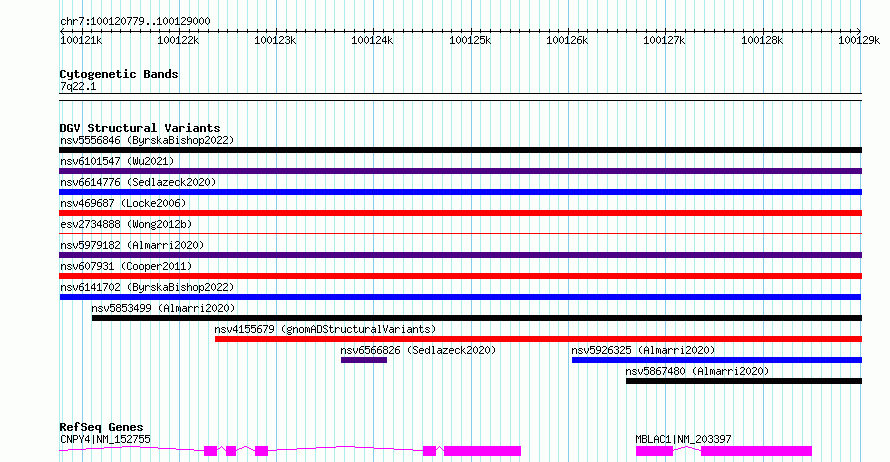This screenshot has width=890, height=462.
Task: Click the first MBLAC1 exon block
Action: (654, 451)
